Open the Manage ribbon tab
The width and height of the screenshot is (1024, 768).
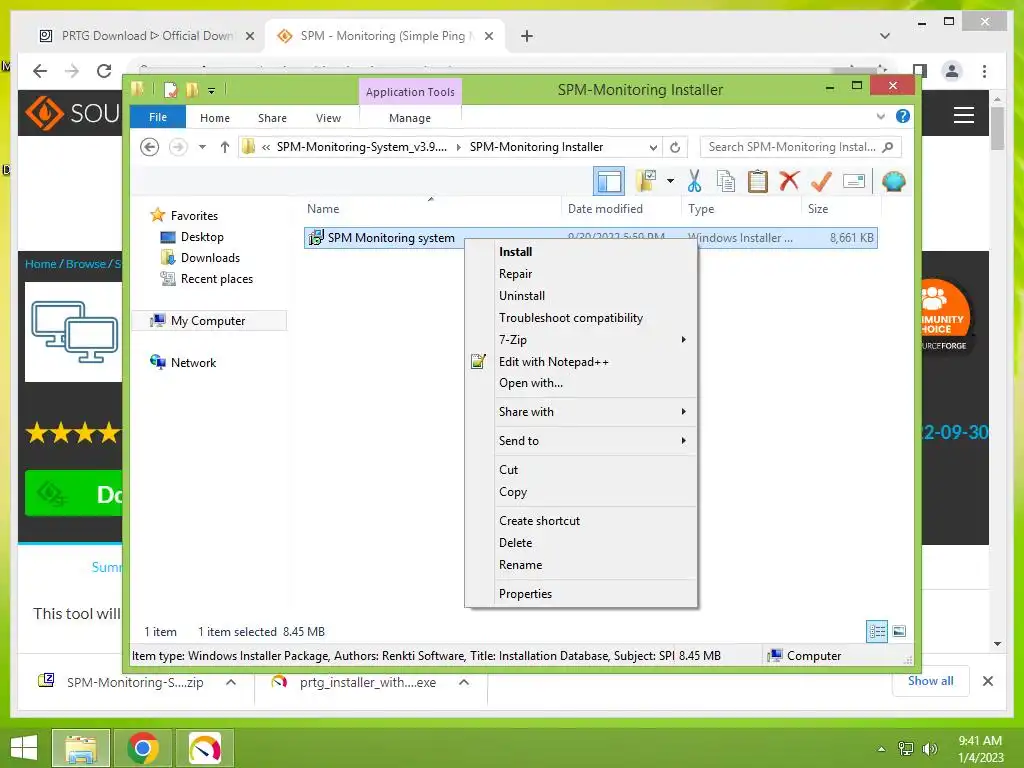point(410,118)
